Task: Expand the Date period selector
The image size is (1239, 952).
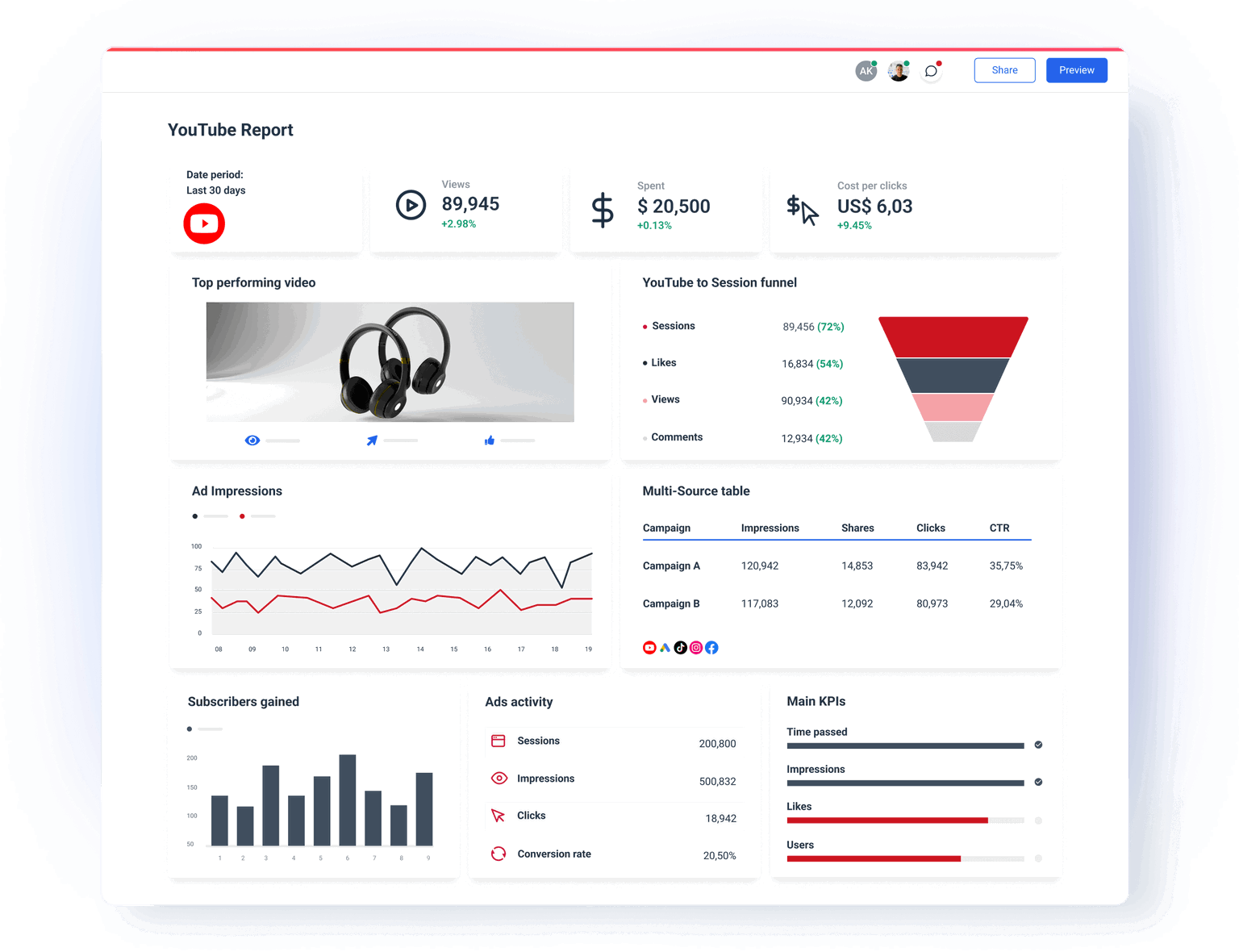Action: 215,182
